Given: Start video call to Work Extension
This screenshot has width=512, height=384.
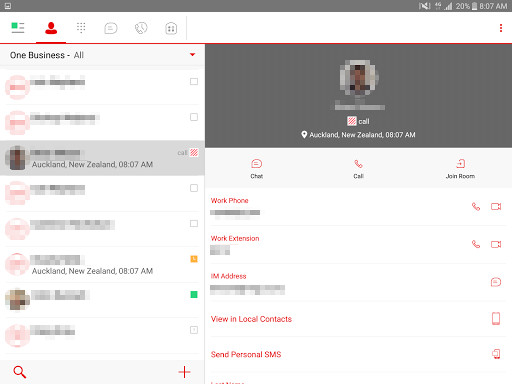Looking at the screenshot, I should pyautogui.click(x=496, y=244).
